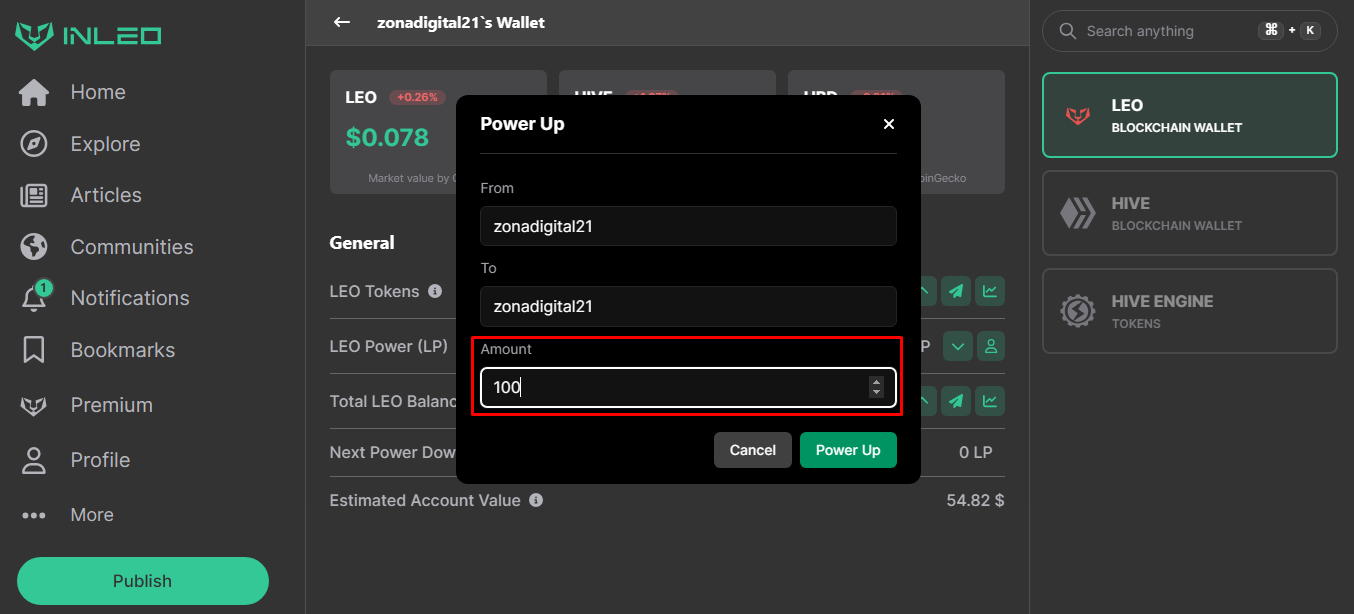Click the info icon beside LEO Tokens
This screenshot has height=614, width=1354.
pos(435,291)
